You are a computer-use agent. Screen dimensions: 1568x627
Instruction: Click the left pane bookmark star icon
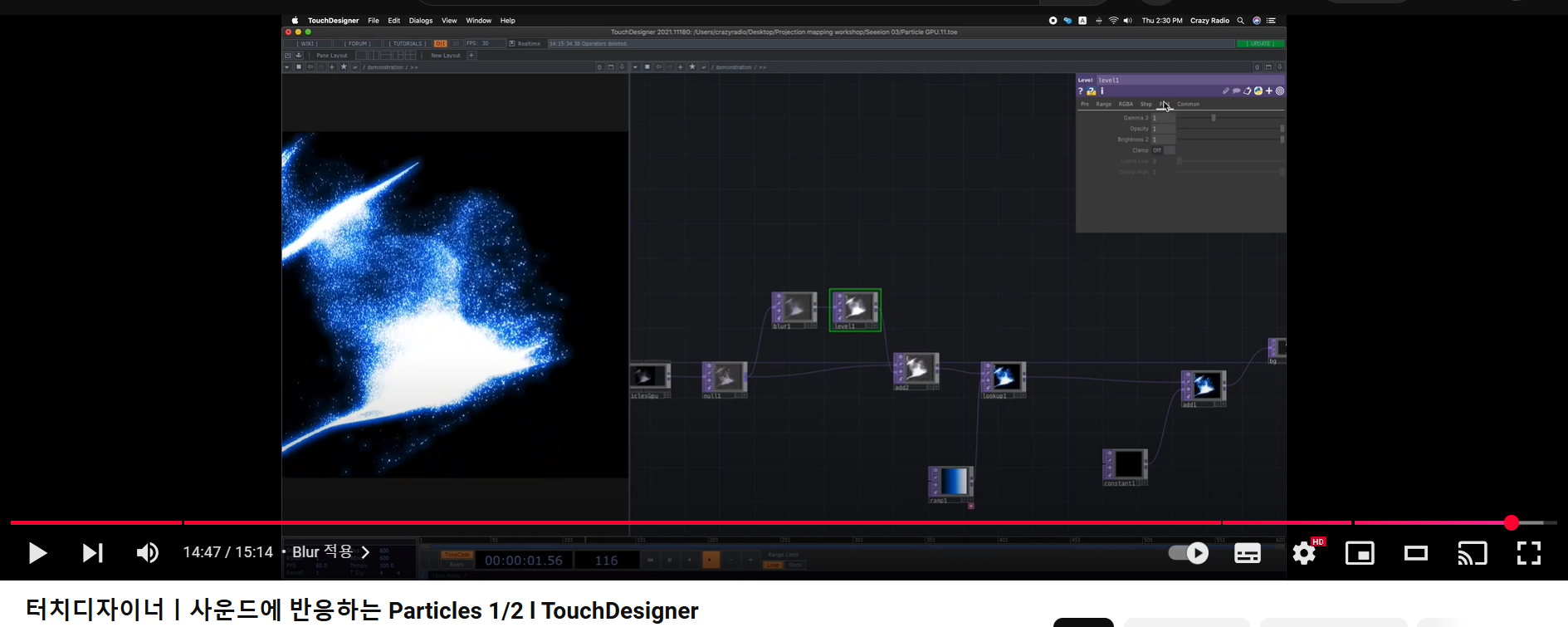(344, 67)
